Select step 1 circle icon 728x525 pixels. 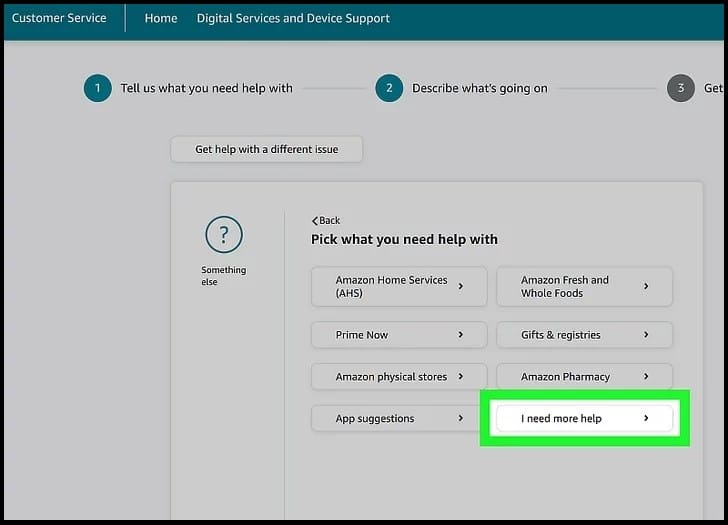coord(98,88)
